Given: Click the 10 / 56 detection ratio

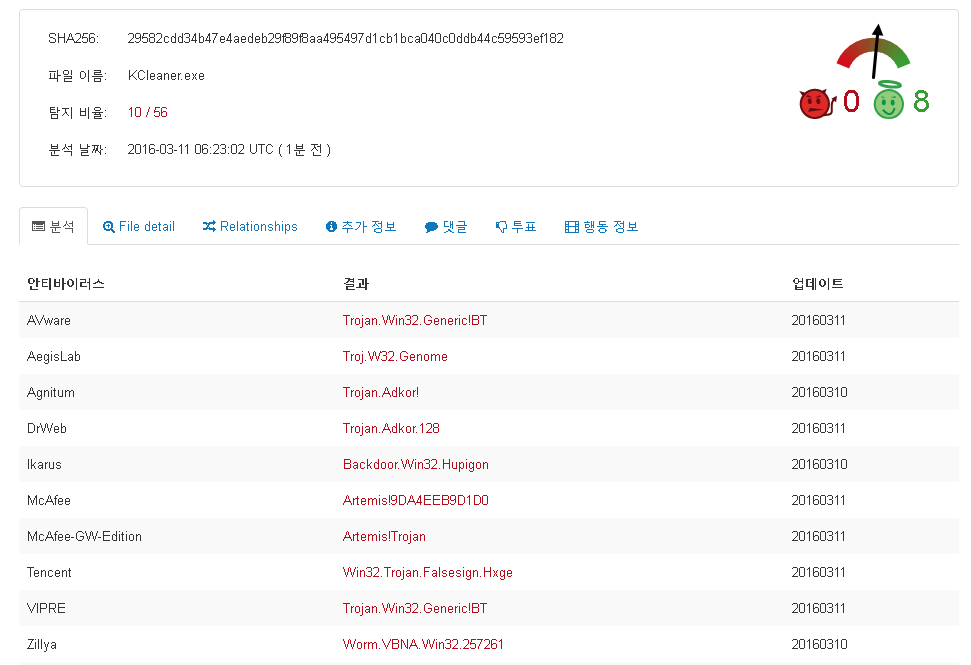Looking at the screenshot, I should [147, 112].
